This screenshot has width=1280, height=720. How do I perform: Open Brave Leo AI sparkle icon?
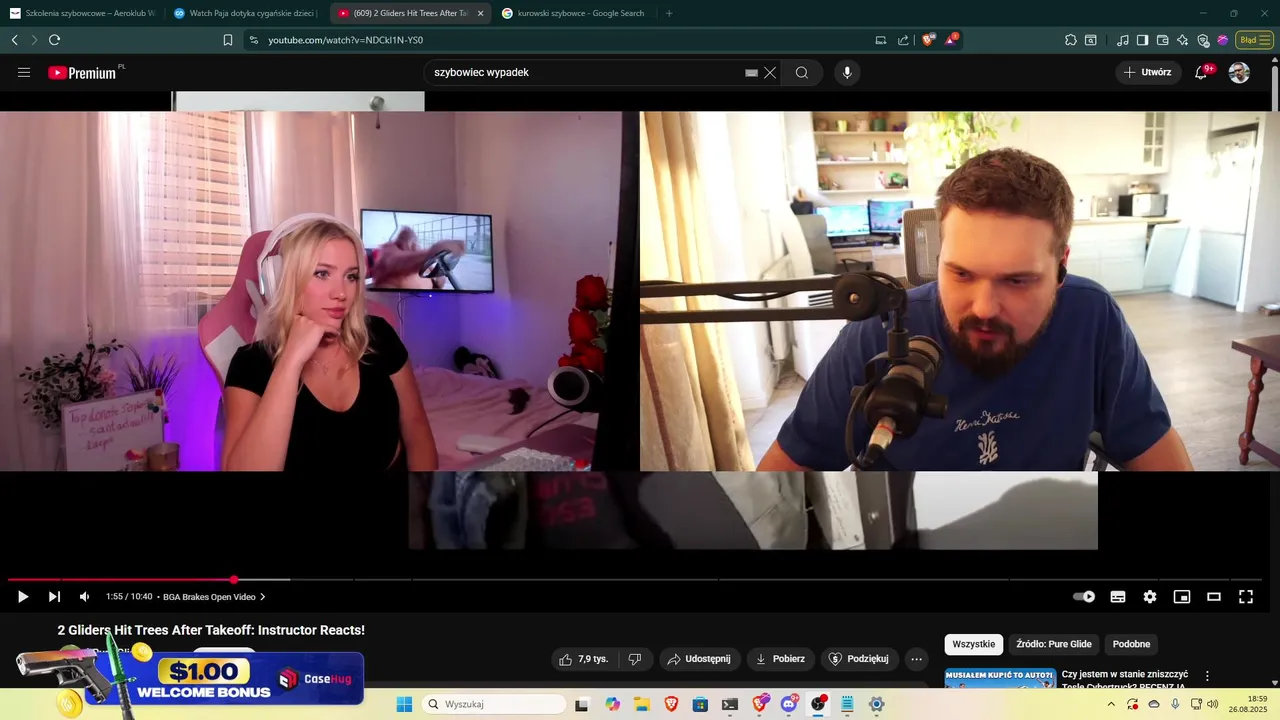click(x=1182, y=40)
